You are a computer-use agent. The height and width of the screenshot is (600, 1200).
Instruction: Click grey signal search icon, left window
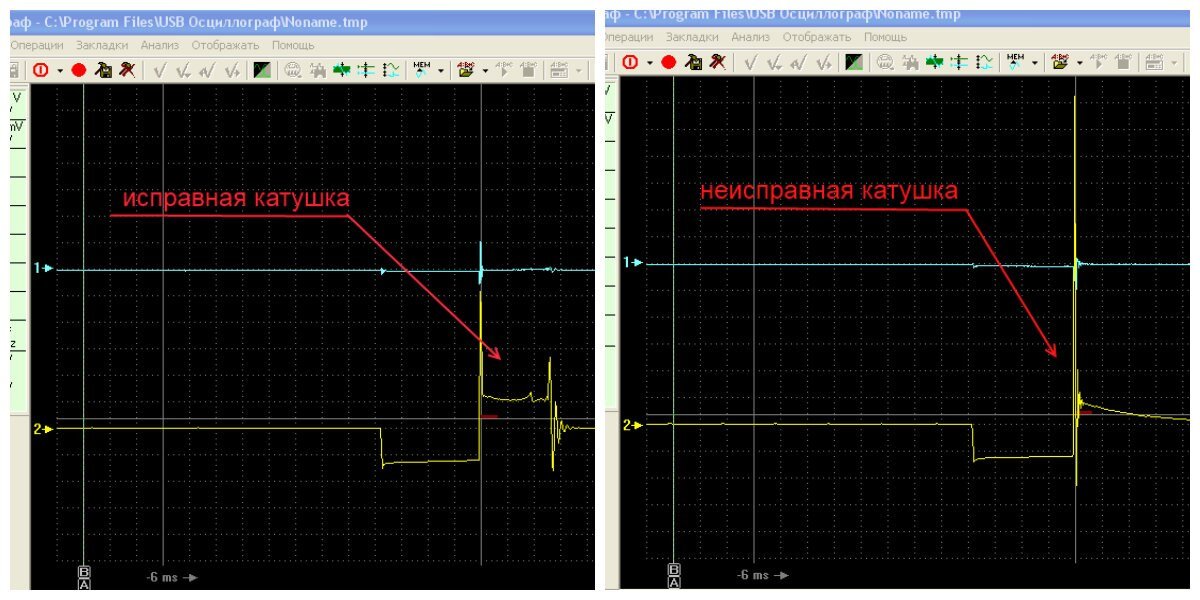318,70
